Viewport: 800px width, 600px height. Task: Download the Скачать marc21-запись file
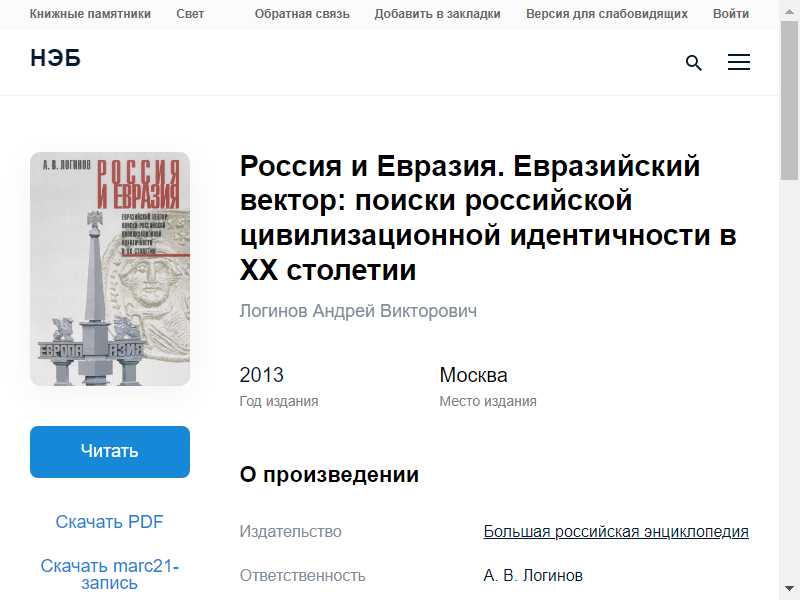pos(110,574)
